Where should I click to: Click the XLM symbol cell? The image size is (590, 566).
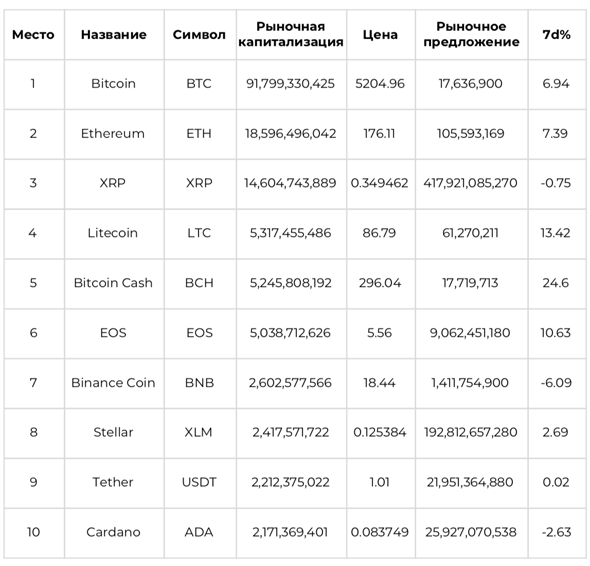[198, 432]
